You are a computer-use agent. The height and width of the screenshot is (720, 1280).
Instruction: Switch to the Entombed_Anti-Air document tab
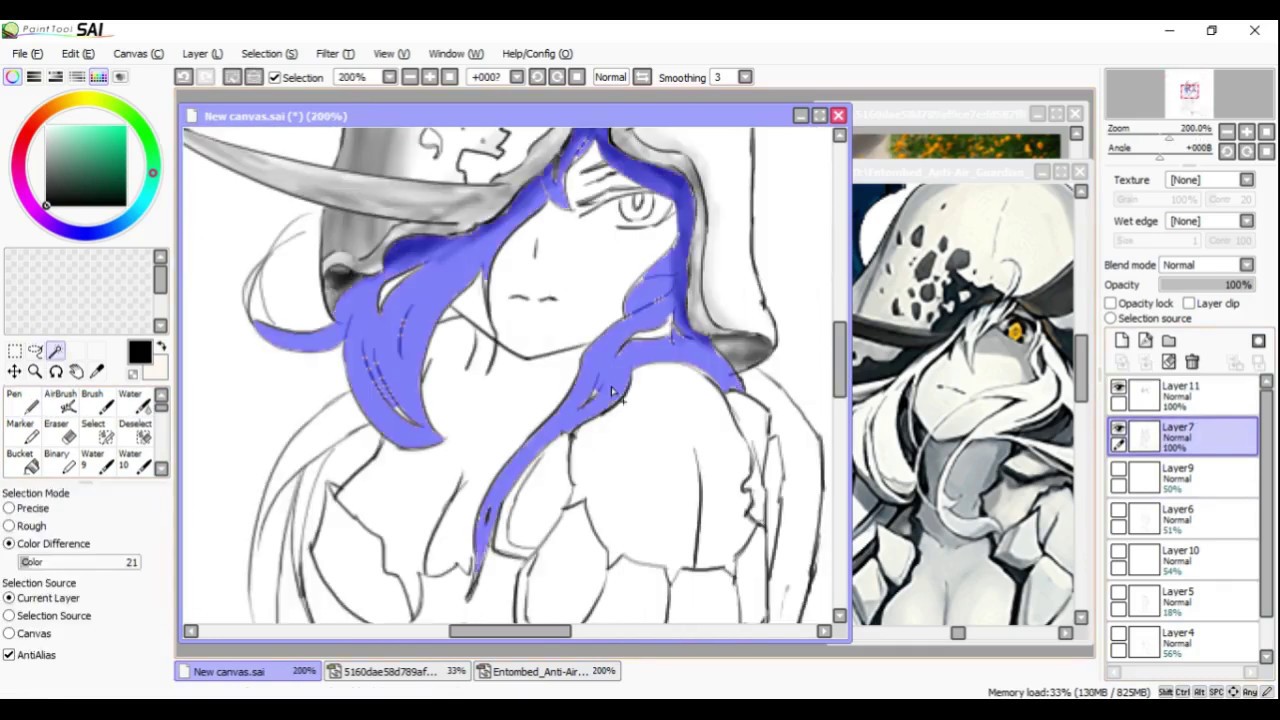(x=548, y=672)
